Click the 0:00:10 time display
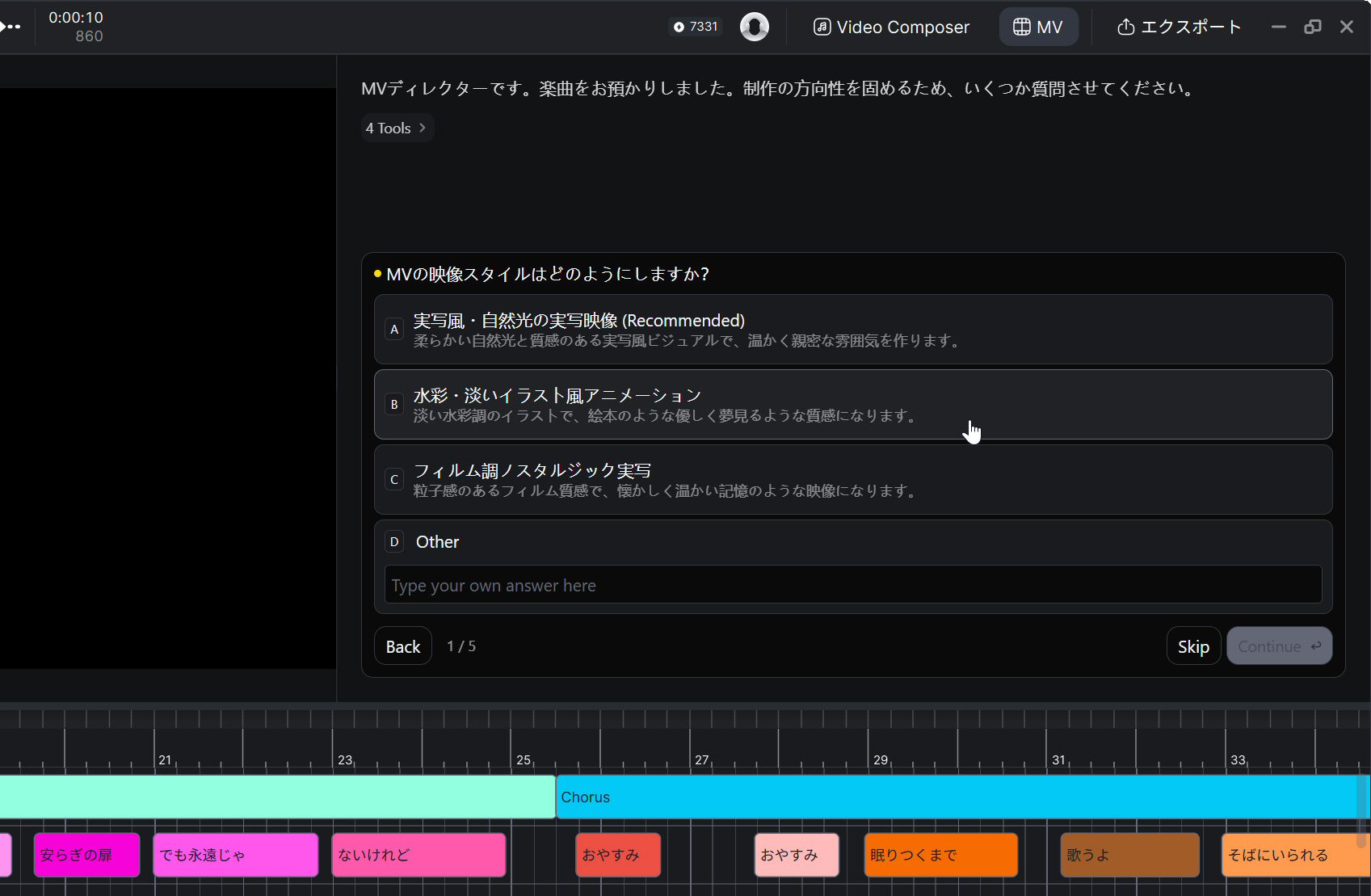 click(76, 17)
